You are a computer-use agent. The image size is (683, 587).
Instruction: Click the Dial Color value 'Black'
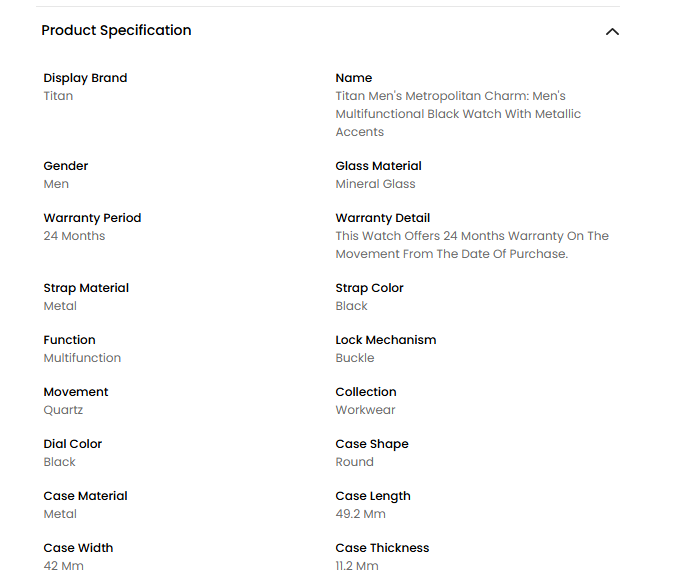pyautogui.click(x=60, y=462)
